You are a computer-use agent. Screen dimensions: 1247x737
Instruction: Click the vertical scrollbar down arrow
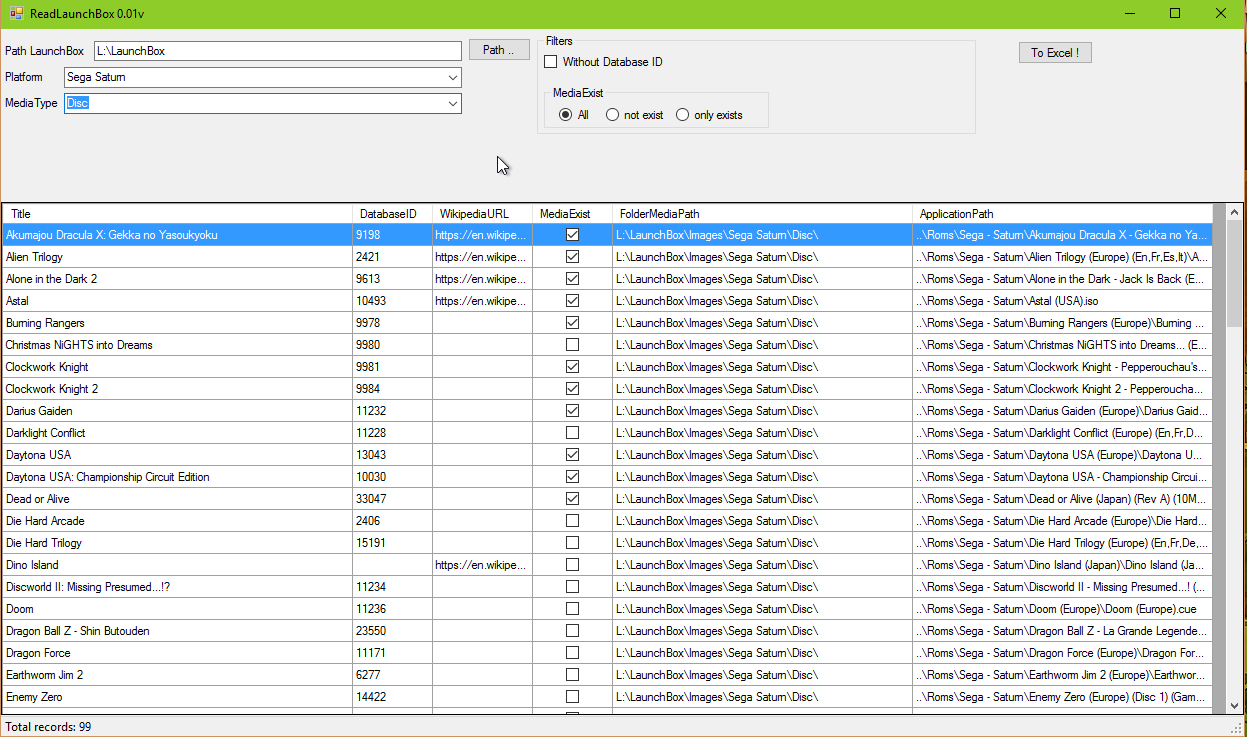point(1234,705)
